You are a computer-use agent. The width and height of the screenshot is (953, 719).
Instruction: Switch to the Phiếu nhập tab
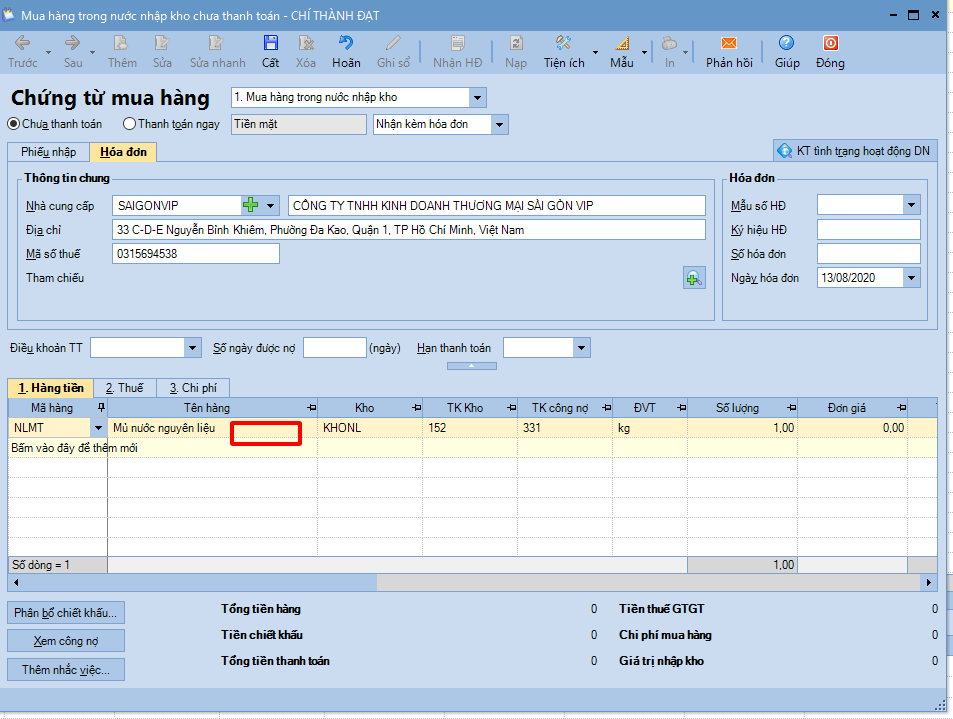48,152
